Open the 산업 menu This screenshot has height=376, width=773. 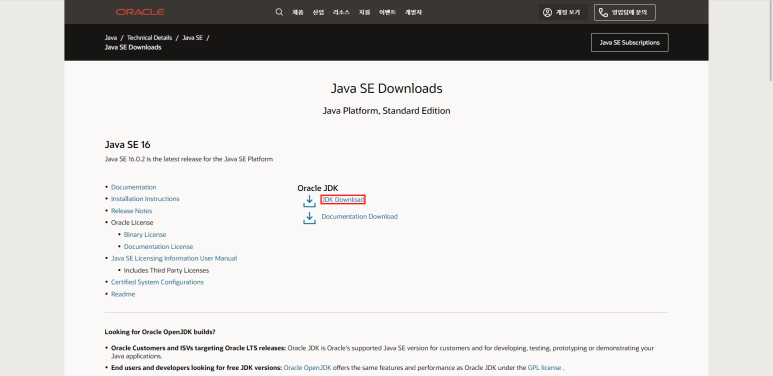[x=318, y=12]
